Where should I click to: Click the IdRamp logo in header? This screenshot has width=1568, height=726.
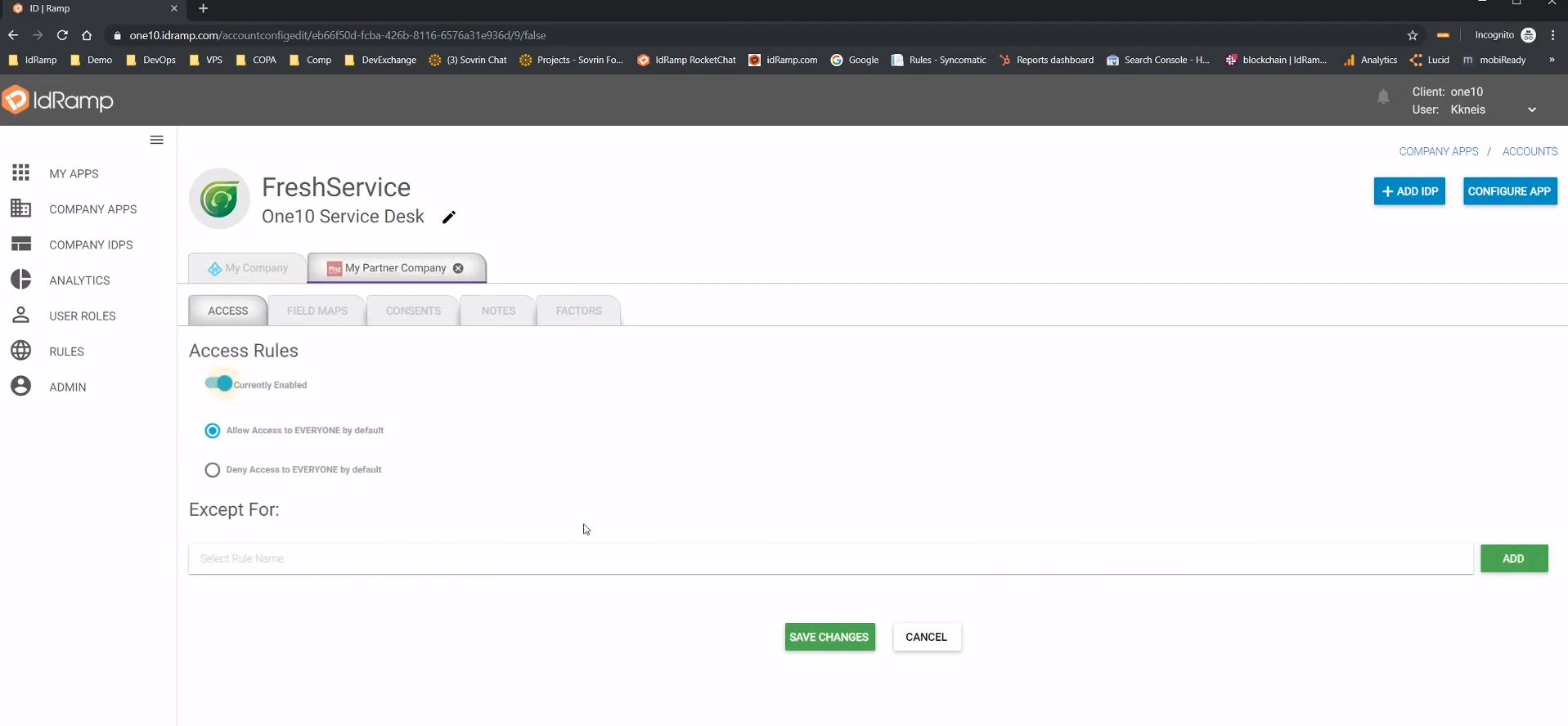coord(58,100)
